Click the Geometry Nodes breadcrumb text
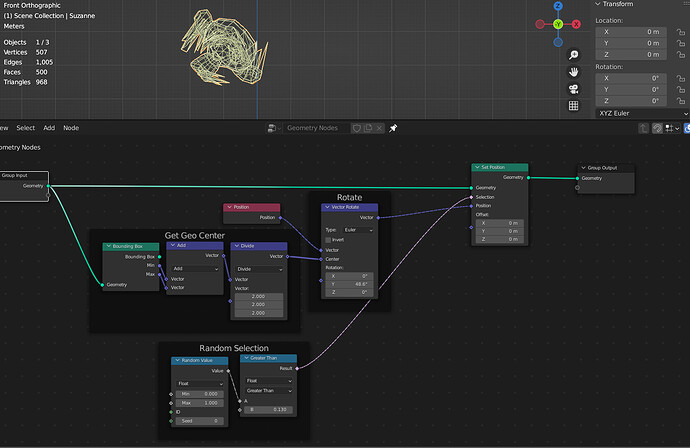Viewport: 690px width, 448px height. click(x=19, y=147)
